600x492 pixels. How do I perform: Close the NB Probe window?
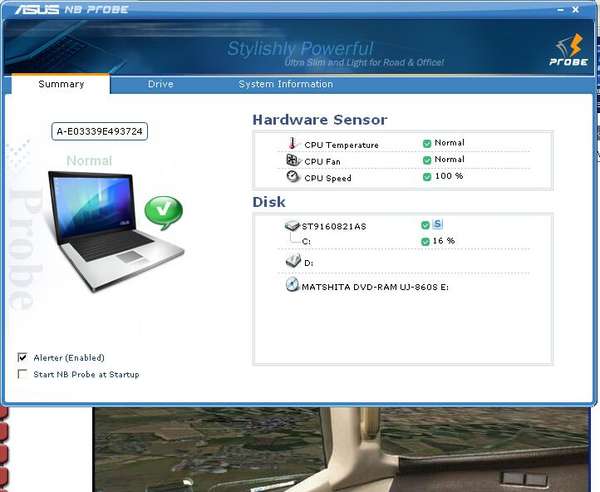pos(576,10)
